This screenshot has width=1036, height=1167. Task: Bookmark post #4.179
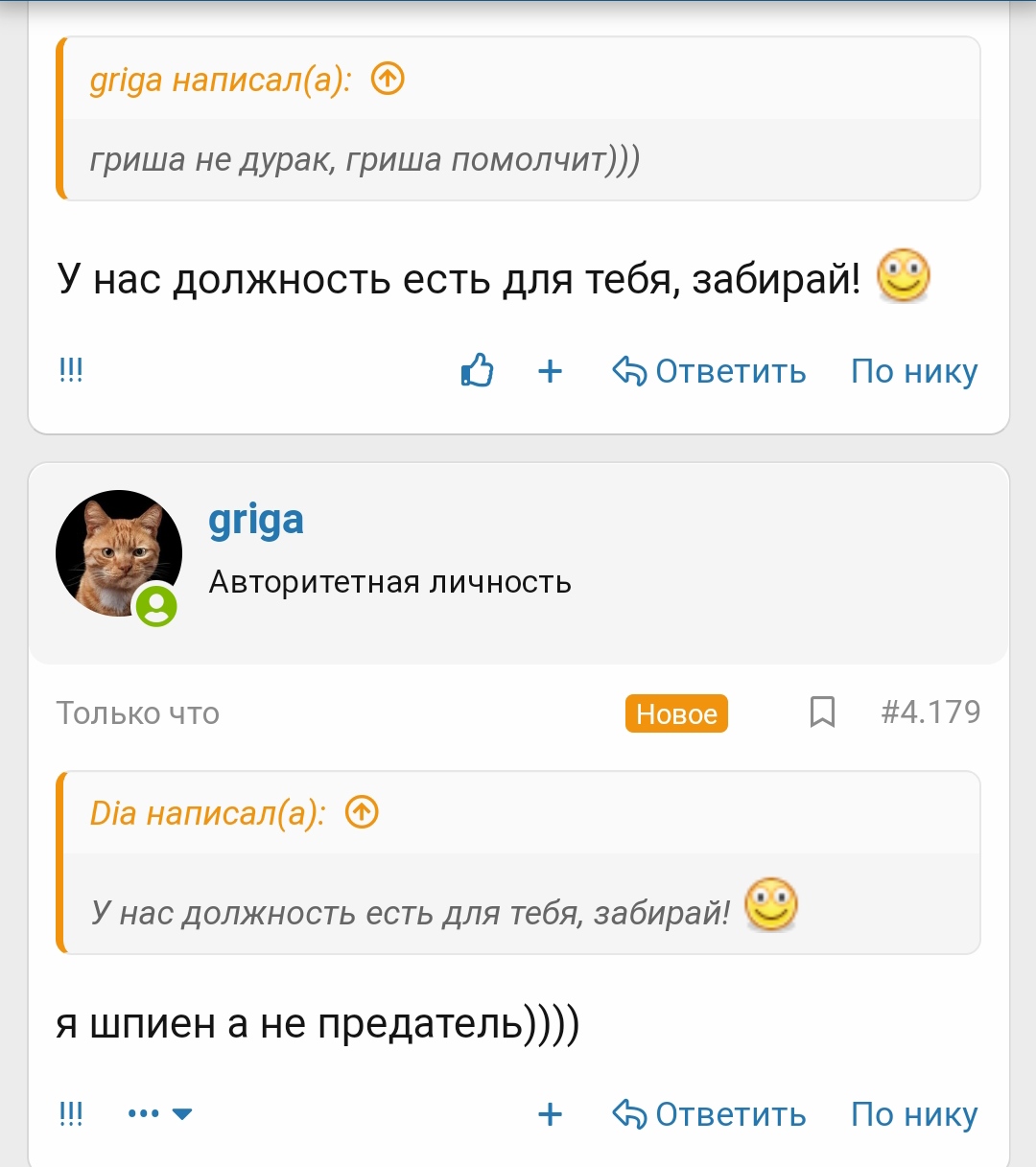click(822, 712)
